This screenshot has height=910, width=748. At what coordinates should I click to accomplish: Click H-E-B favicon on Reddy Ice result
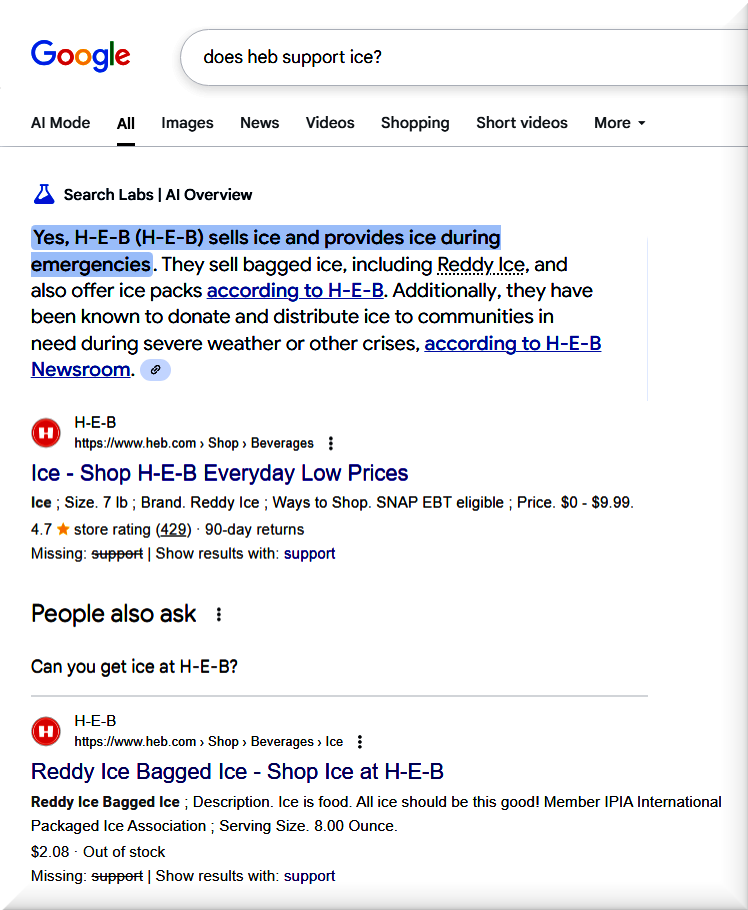point(46,732)
